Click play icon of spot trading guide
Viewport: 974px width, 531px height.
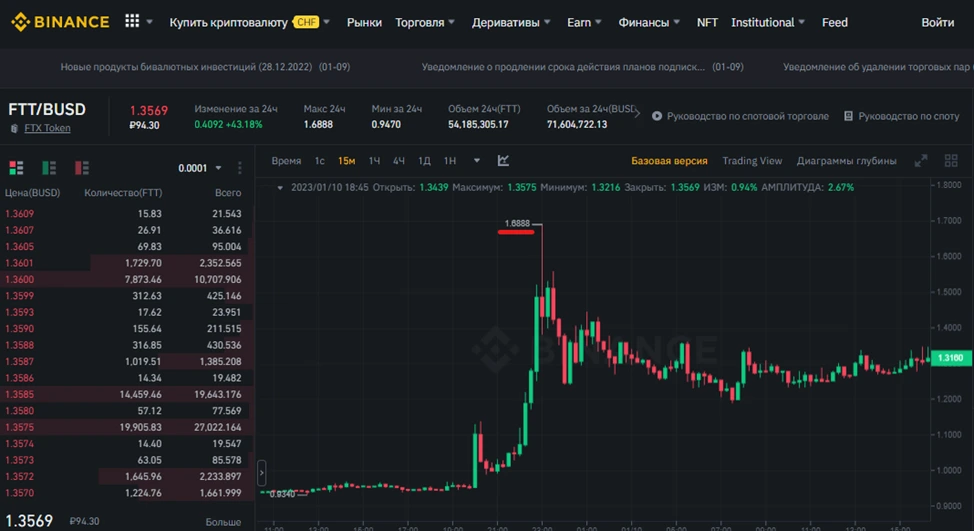click(657, 116)
